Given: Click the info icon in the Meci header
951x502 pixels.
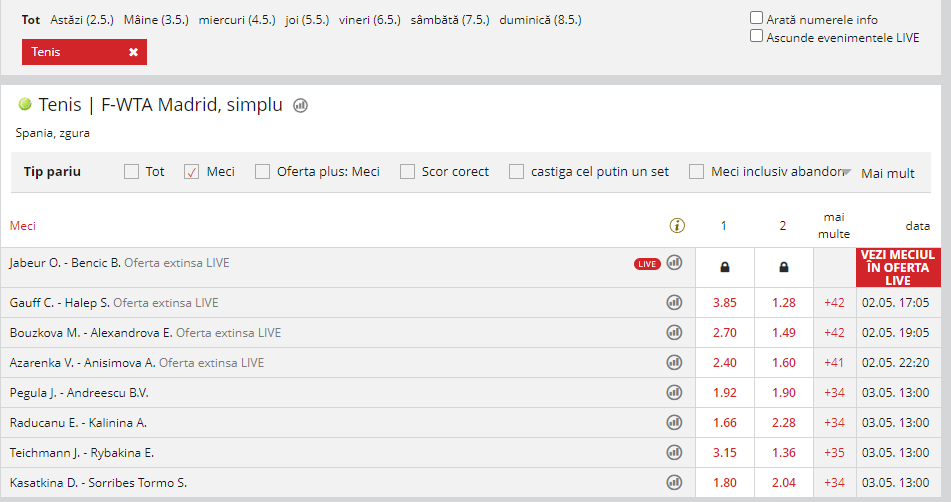Looking at the screenshot, I should [677, 226].
